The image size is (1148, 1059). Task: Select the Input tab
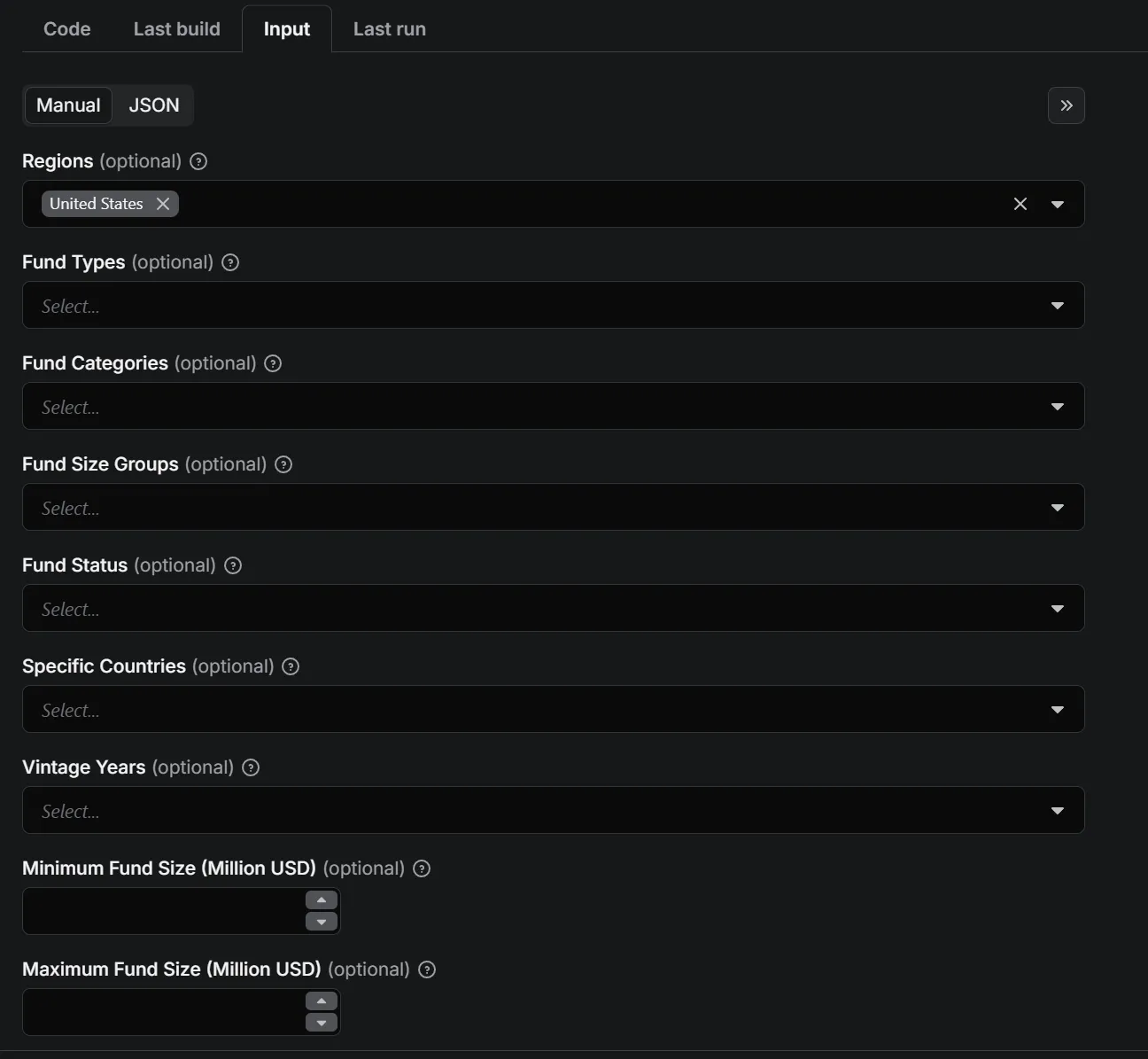pos(286,28)
